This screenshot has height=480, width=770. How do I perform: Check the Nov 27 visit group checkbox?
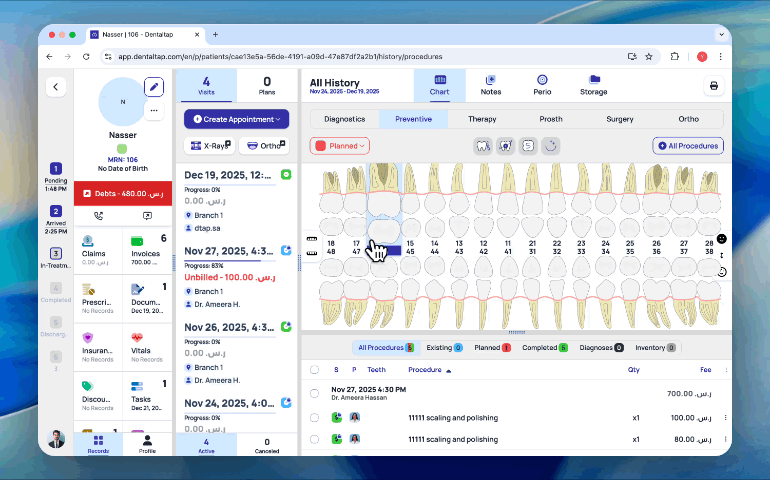(x=314, y=393)
